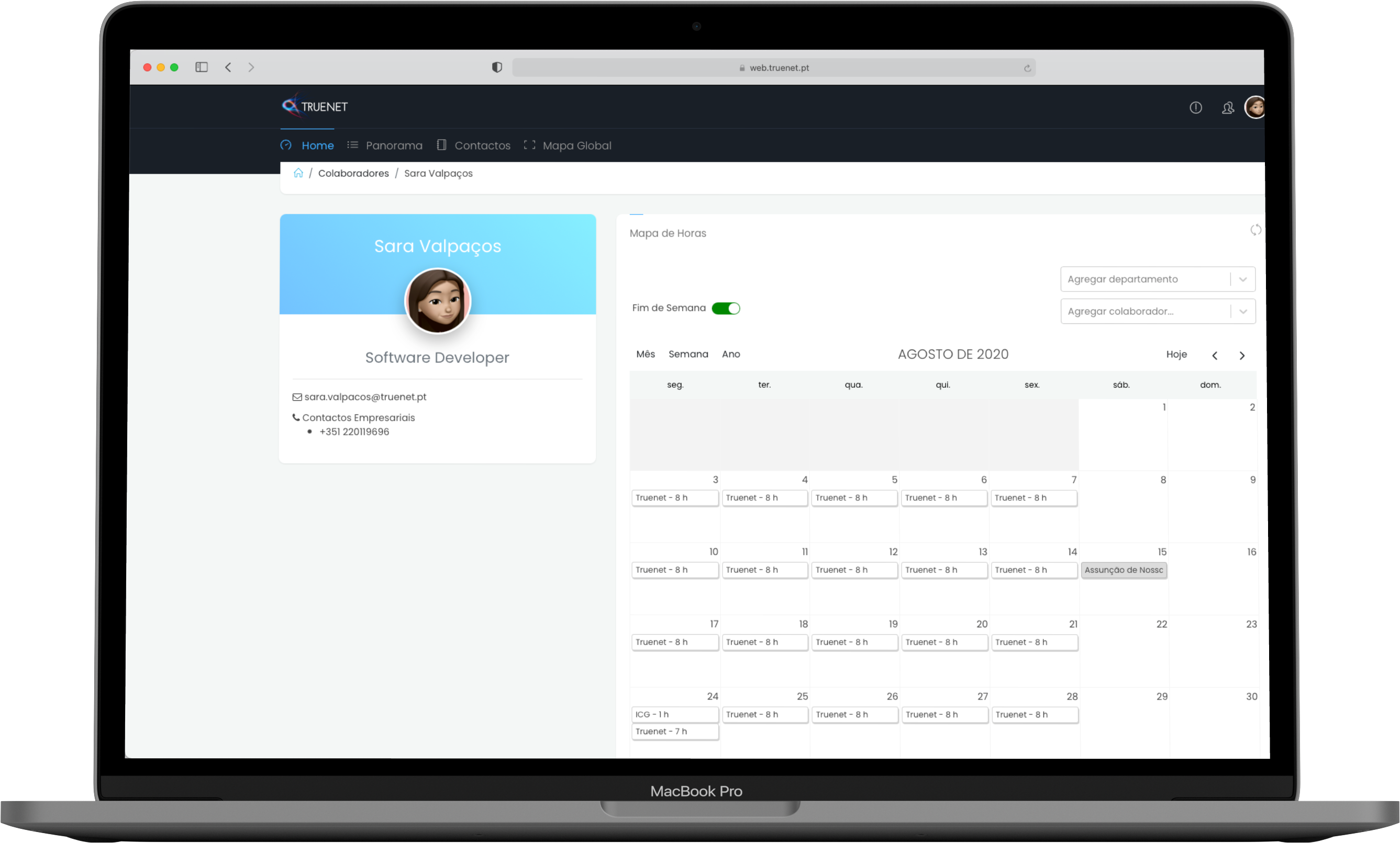The height and width of the screenshot is (843, 1400).
Task: Click the Colaboradores breadcrumb link
Action: pyautogui.click(x=353, y=173)
